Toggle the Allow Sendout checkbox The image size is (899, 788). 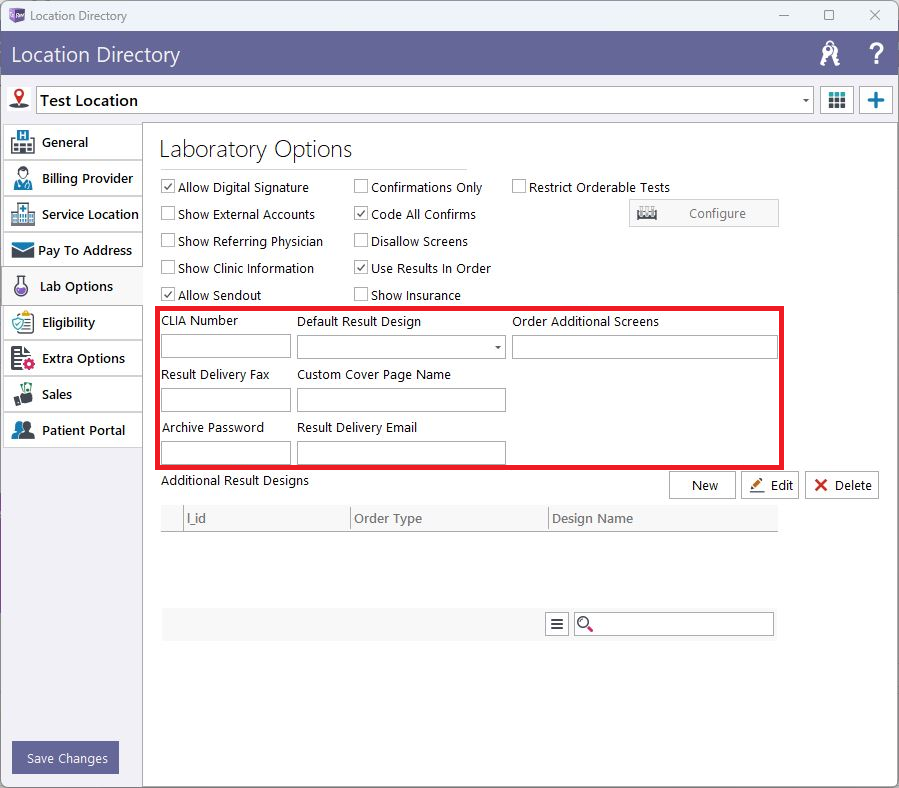(168, 294)
